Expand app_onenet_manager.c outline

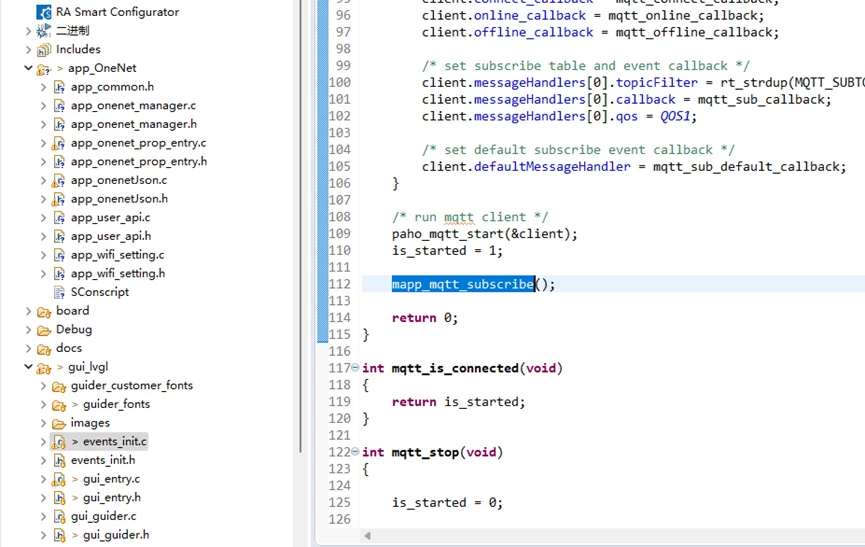(x=43, y=105)
